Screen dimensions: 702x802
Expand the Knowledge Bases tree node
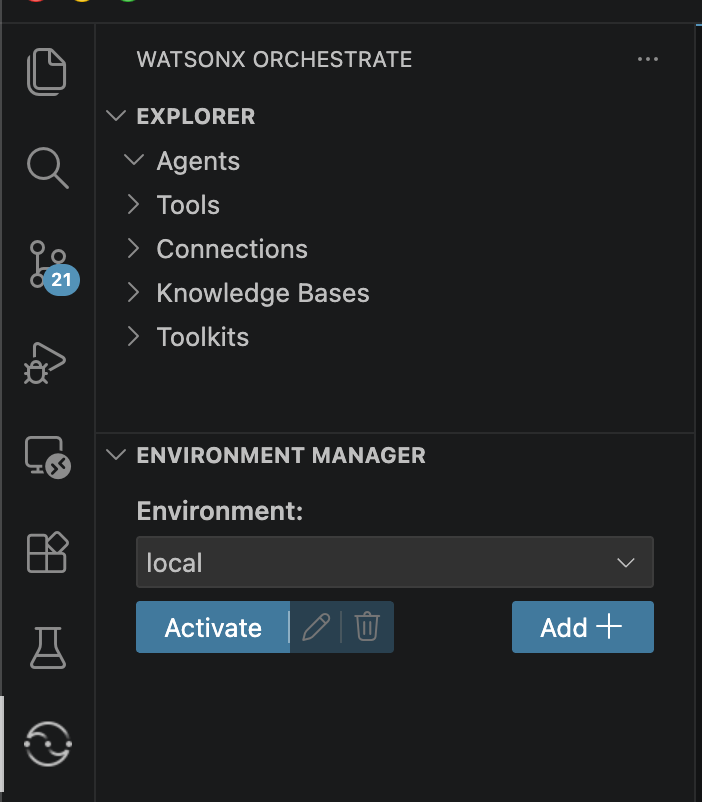coord(134,292)
